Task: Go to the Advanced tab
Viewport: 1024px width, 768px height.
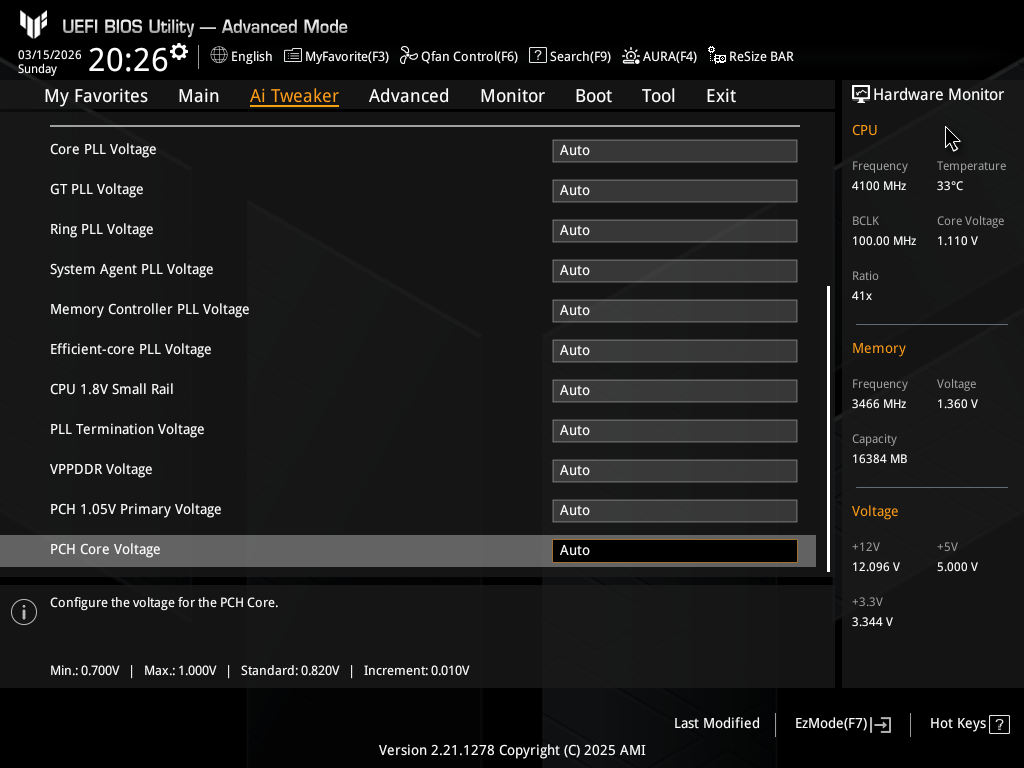Action: tap(409, 96)
